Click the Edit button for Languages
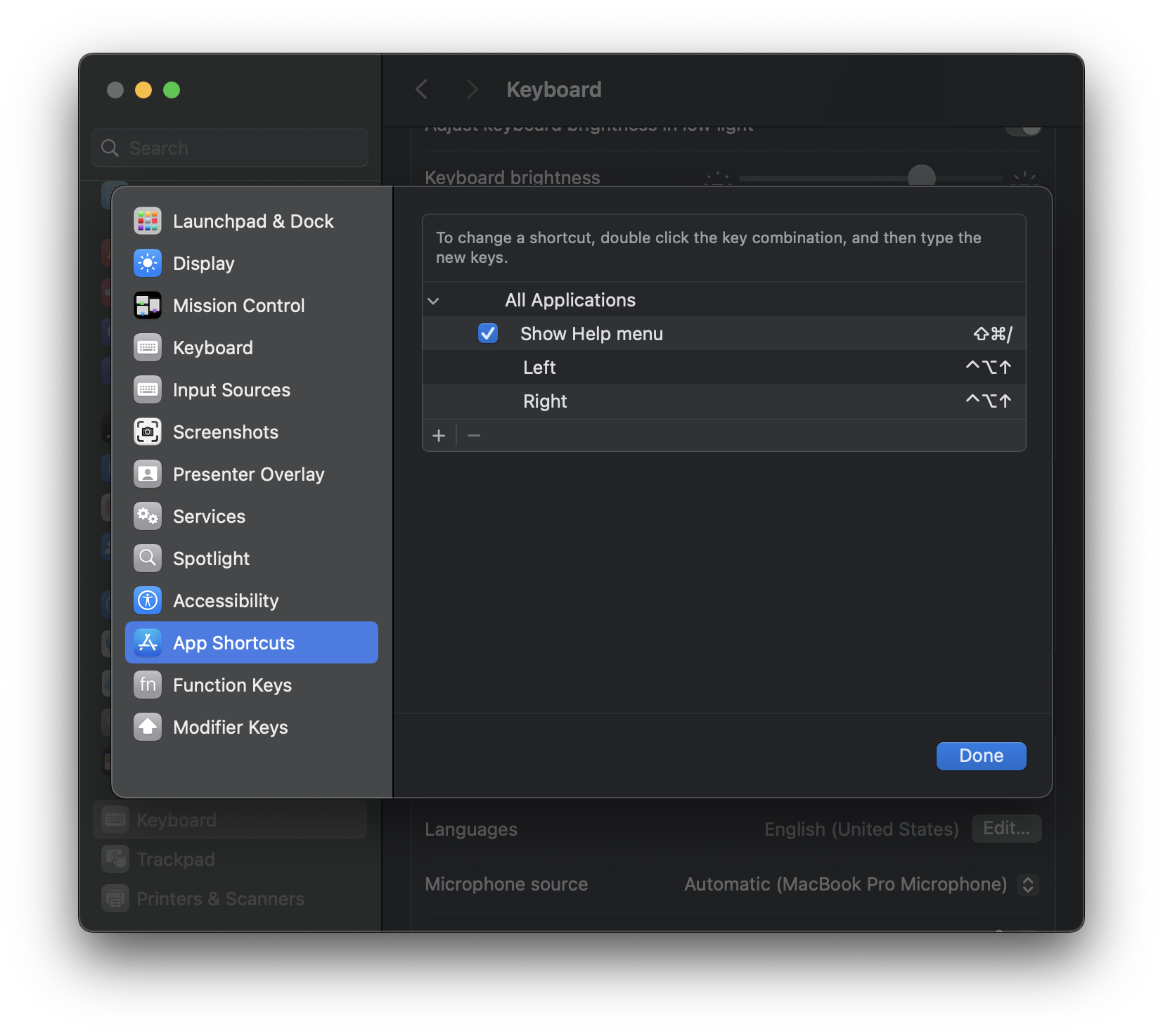This screenshot has width=1163, height=1036. click(1006, 829)
